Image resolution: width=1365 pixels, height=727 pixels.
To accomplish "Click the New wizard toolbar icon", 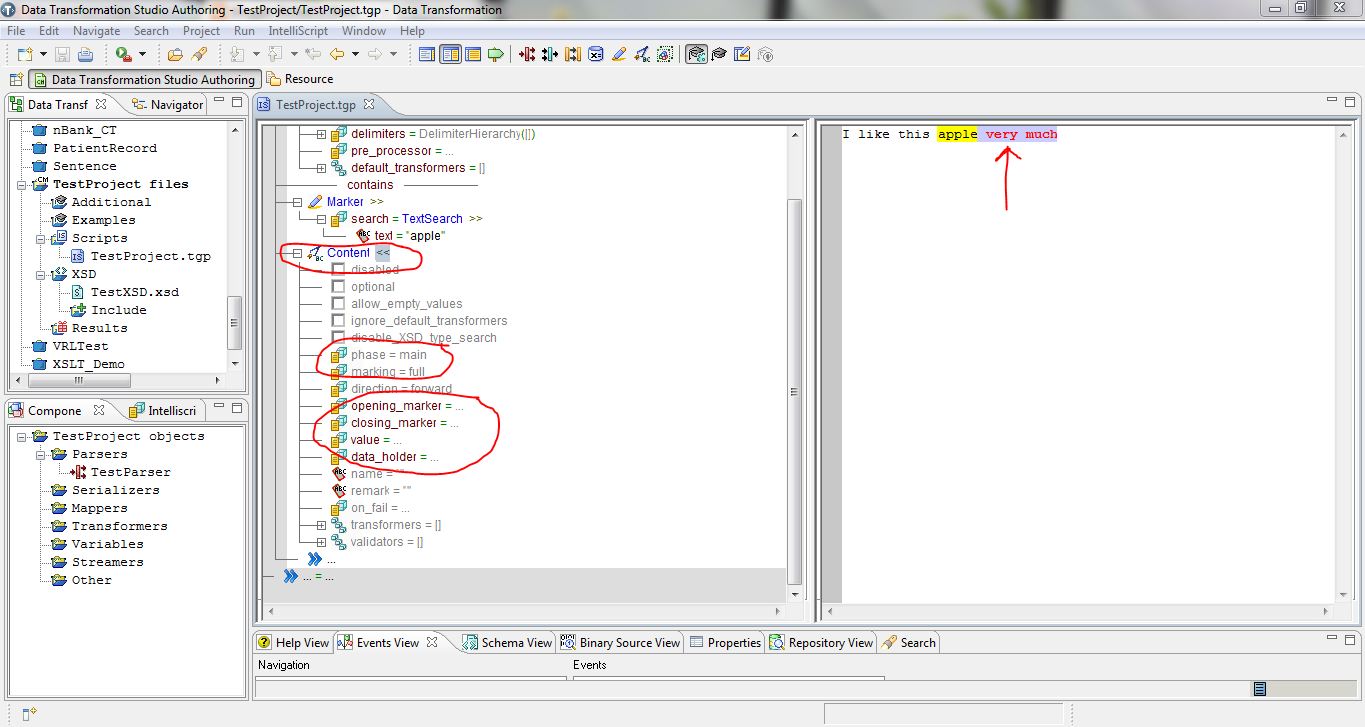I will [25, 54].
